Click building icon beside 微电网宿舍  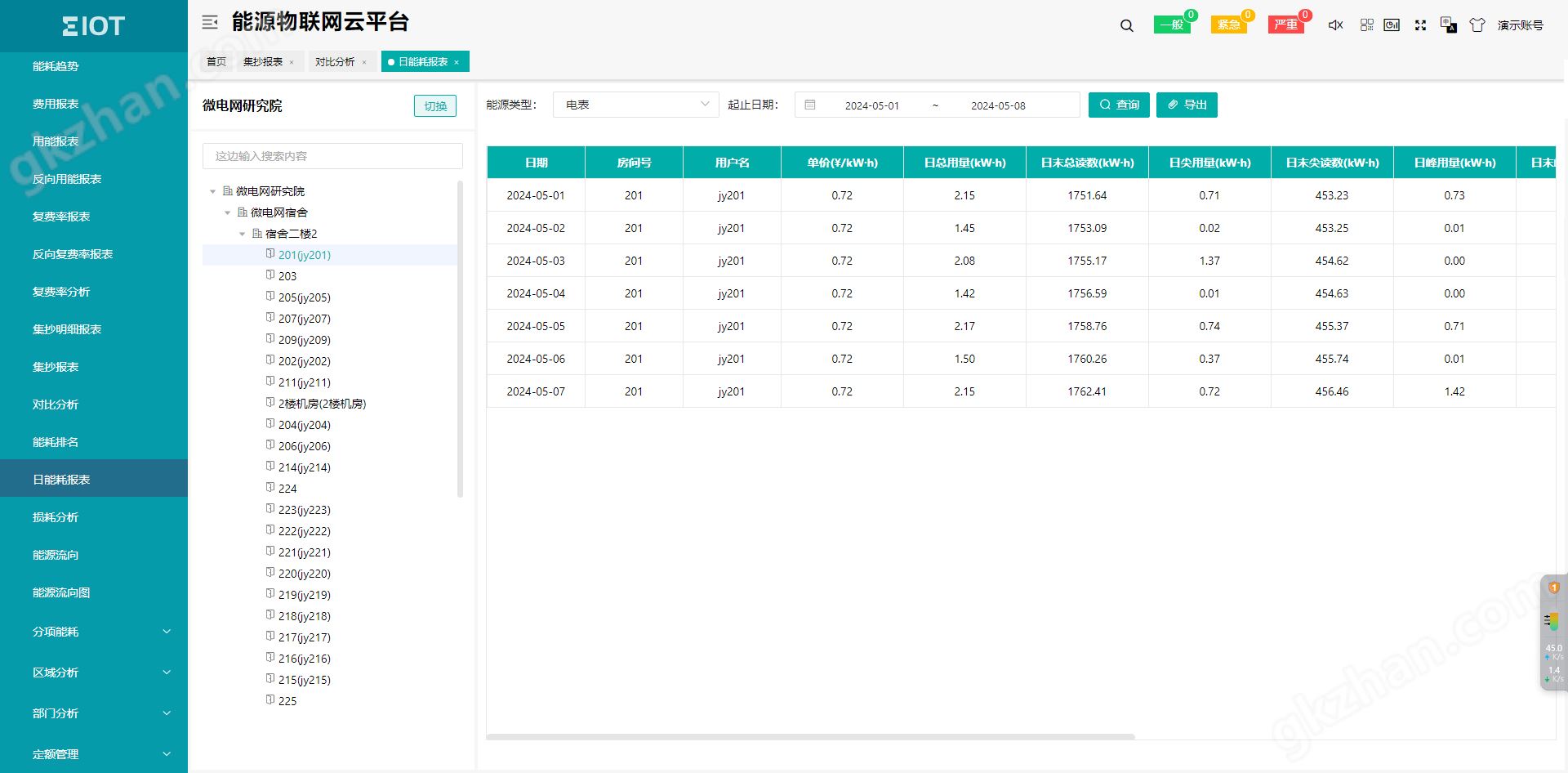click(x=243, y=212)
